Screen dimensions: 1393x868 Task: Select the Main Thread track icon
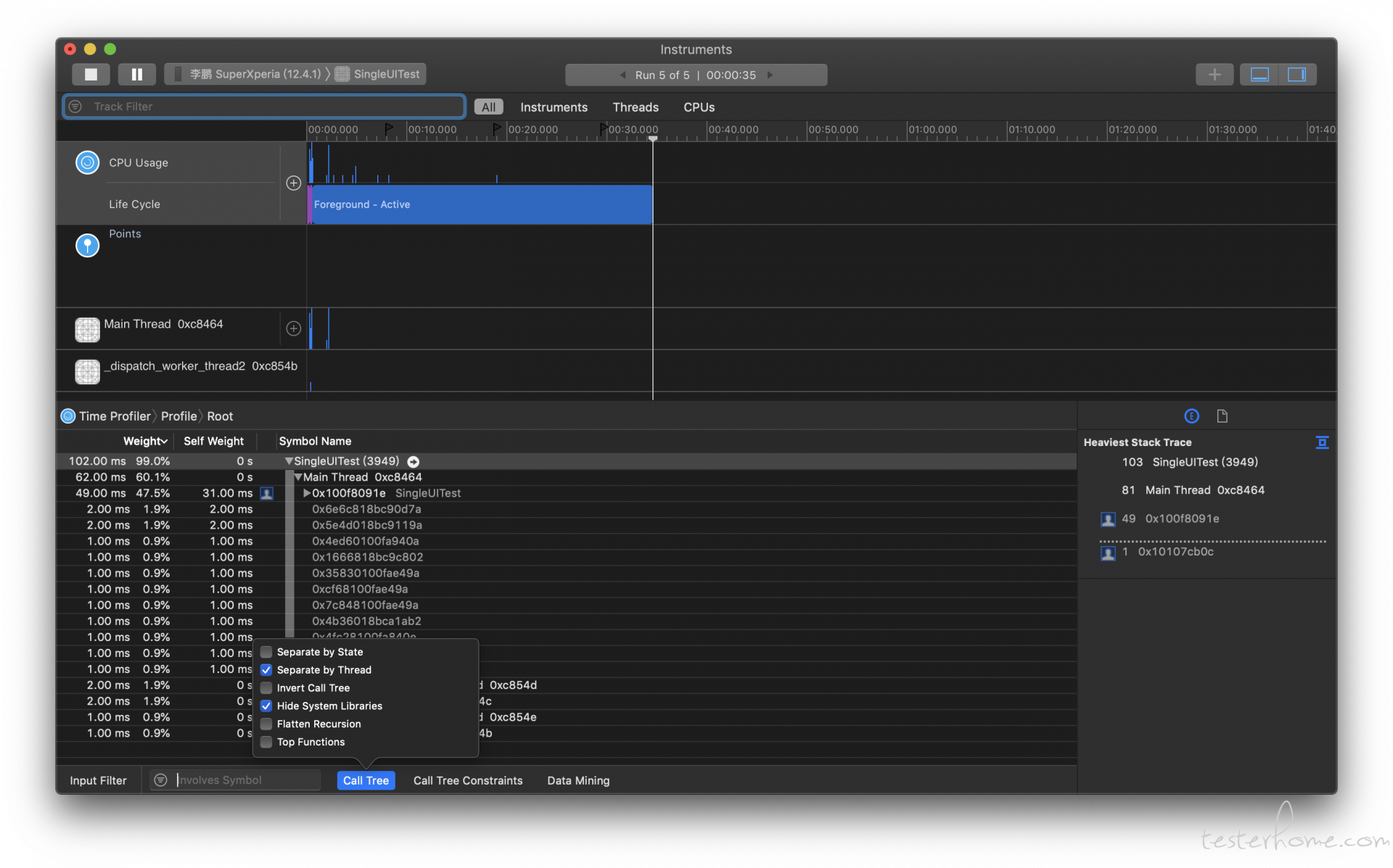(87, 329)
